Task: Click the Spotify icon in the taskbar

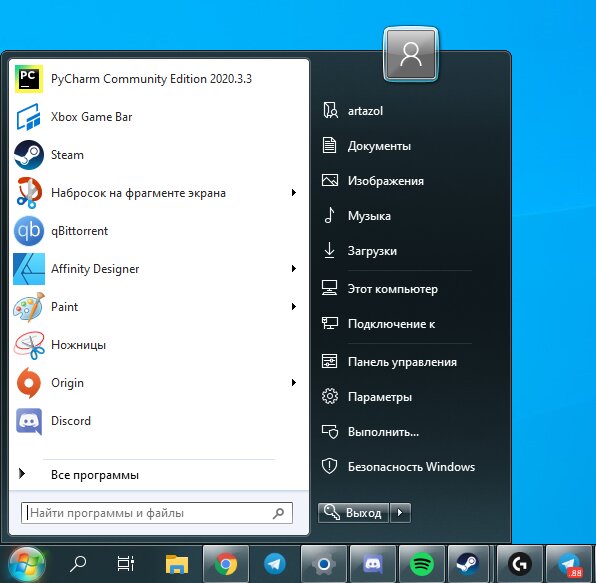Action: [x=422, y=564]
